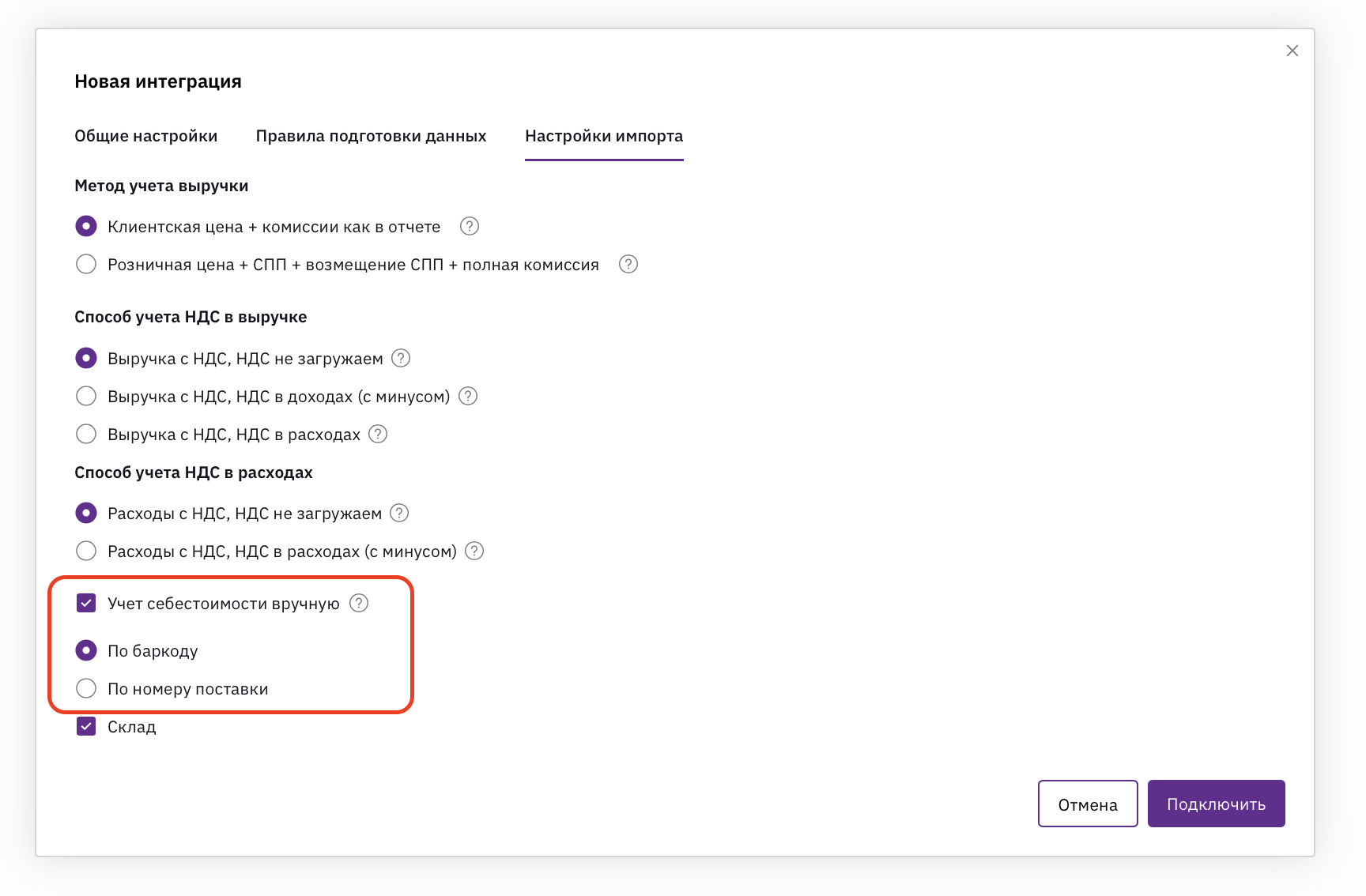
Task: Open help for 'НДС в доходах (с минусом)'
Action: point(468,397)
